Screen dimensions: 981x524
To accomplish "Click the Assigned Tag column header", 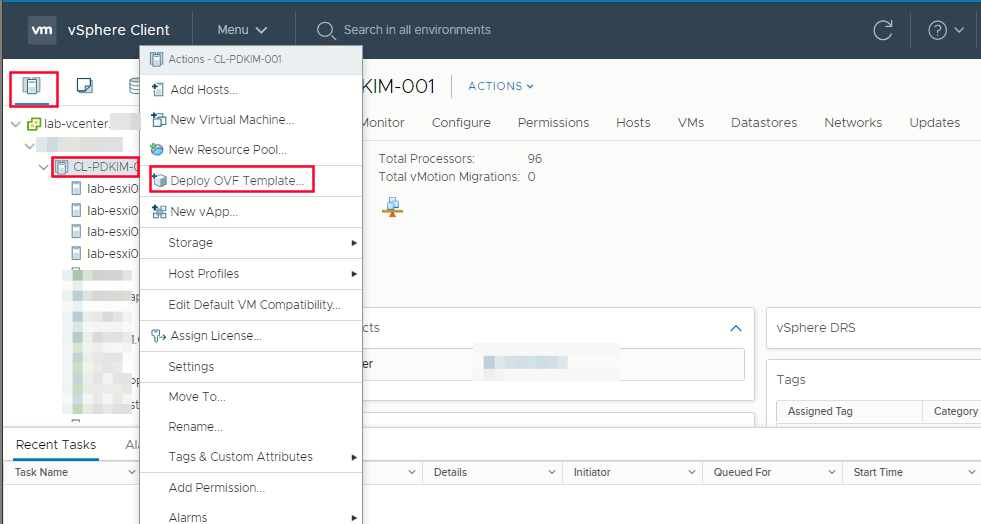I will point(849,411).
